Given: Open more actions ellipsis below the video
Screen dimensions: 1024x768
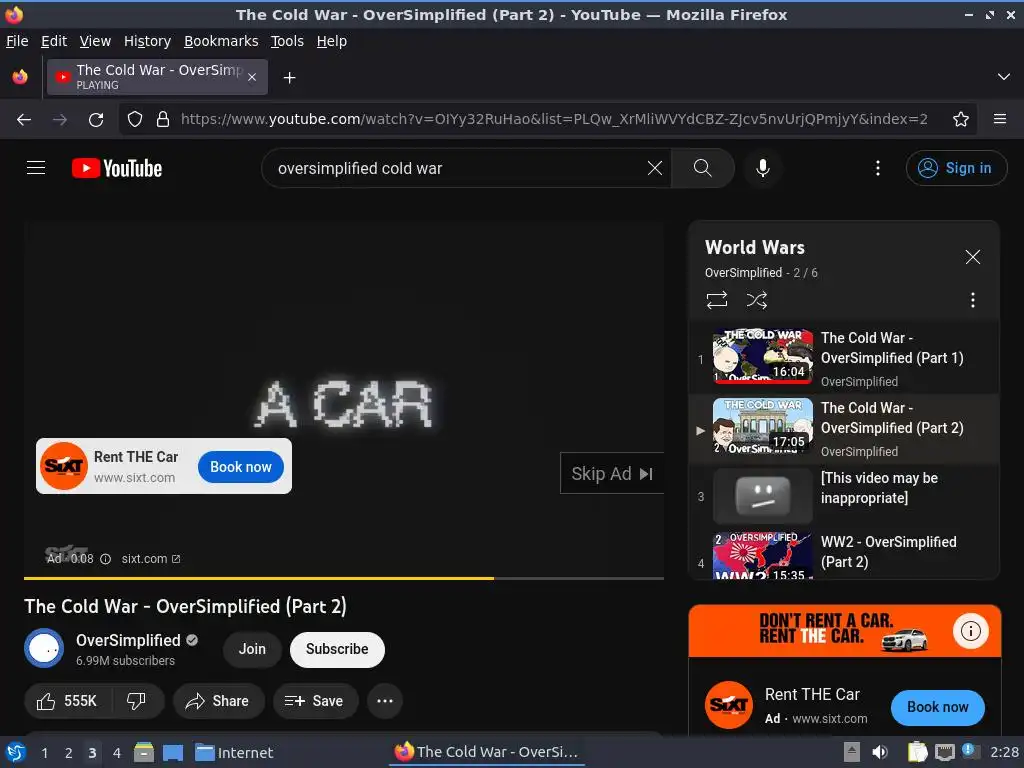Looking at the screenshot, I should click(385, 701).
